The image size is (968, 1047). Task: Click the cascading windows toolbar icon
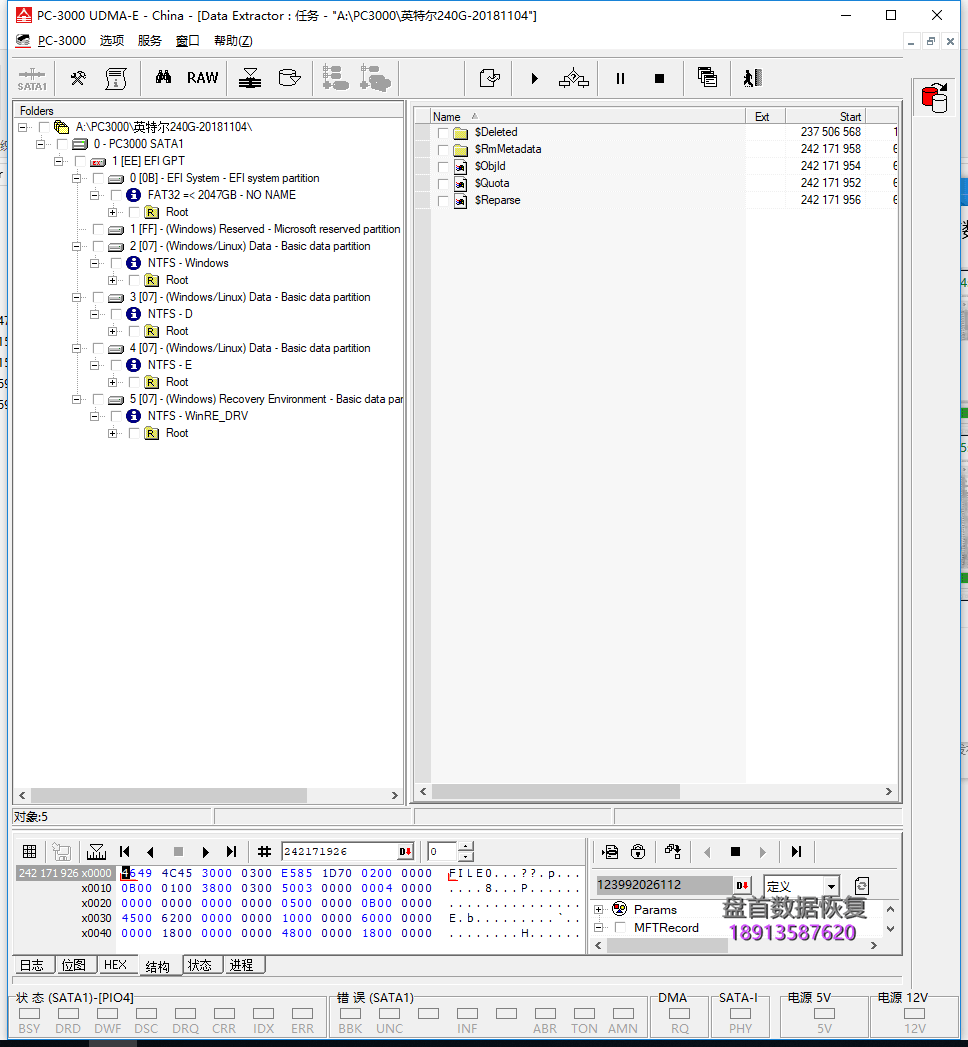pos(707,77)
